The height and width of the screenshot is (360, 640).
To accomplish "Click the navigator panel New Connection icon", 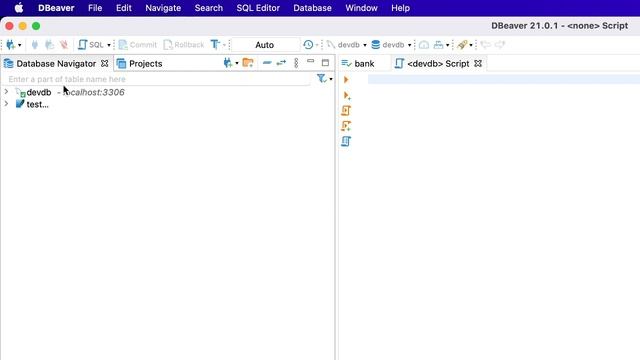I will pos(228,63).
